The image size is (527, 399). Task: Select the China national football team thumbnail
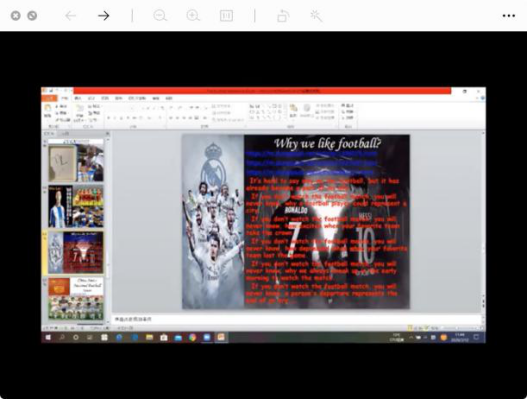coord(76,298)
